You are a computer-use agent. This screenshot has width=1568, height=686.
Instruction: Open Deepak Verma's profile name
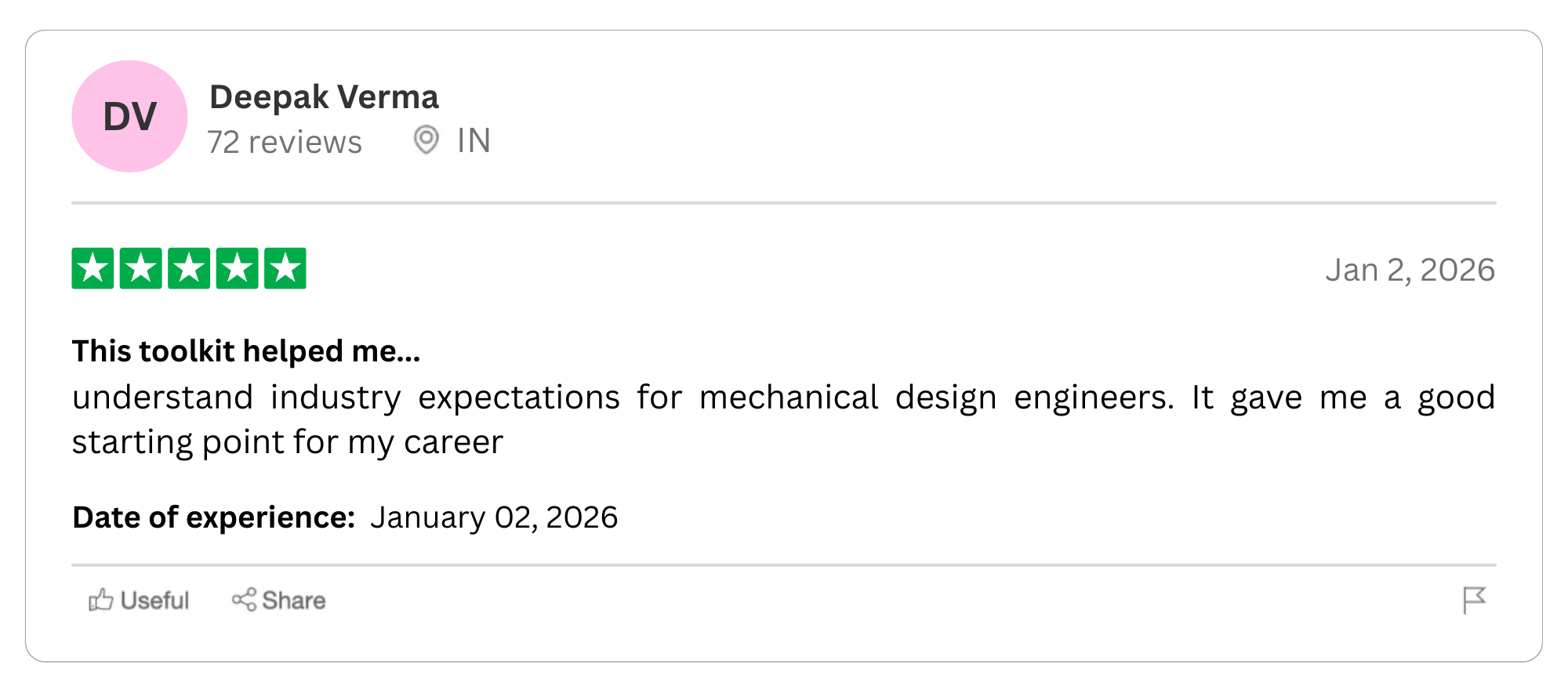point(324,97)
